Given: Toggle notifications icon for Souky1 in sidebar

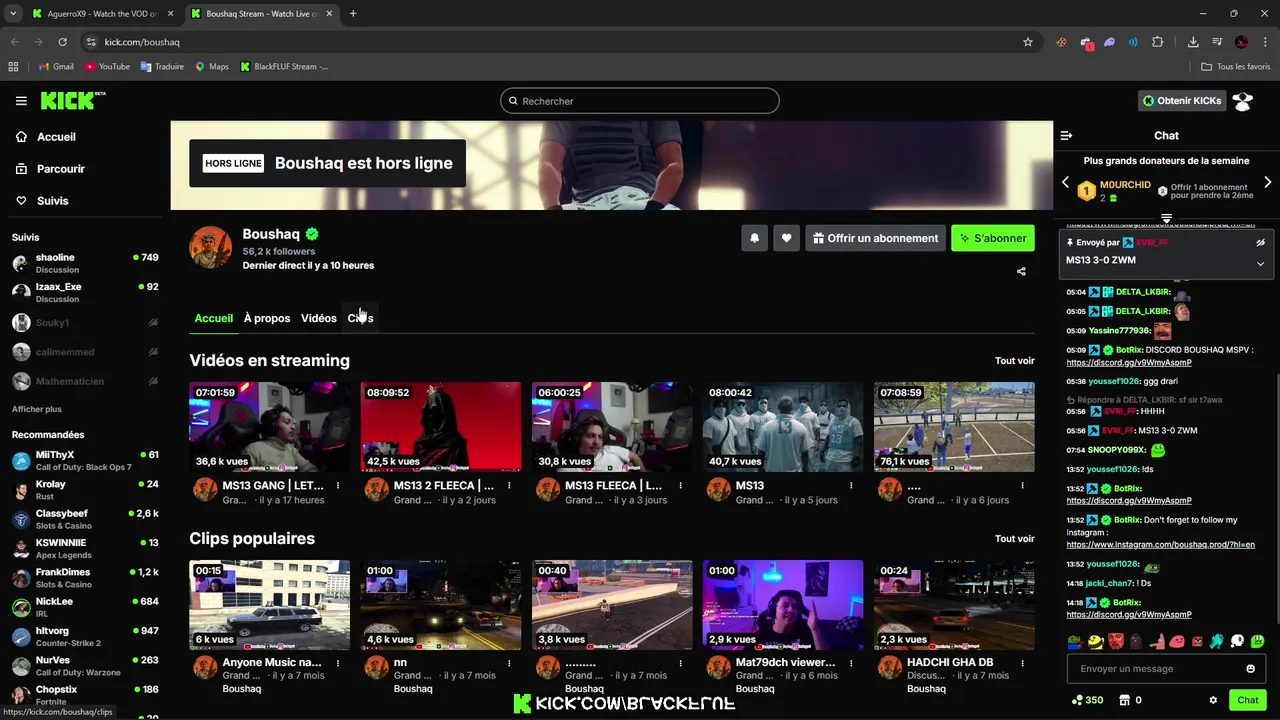Looking at the screenshot, I should [153, 323].
